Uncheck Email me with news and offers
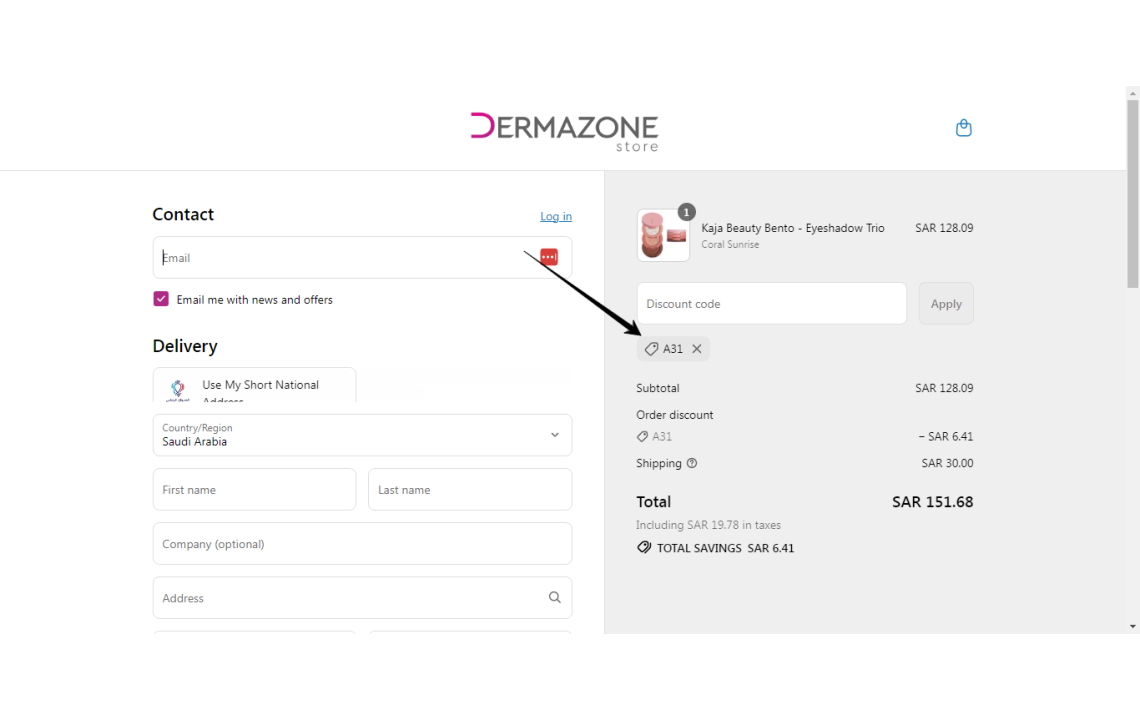The width and height of the screenshot is (1140, 720). pos(161,299)
